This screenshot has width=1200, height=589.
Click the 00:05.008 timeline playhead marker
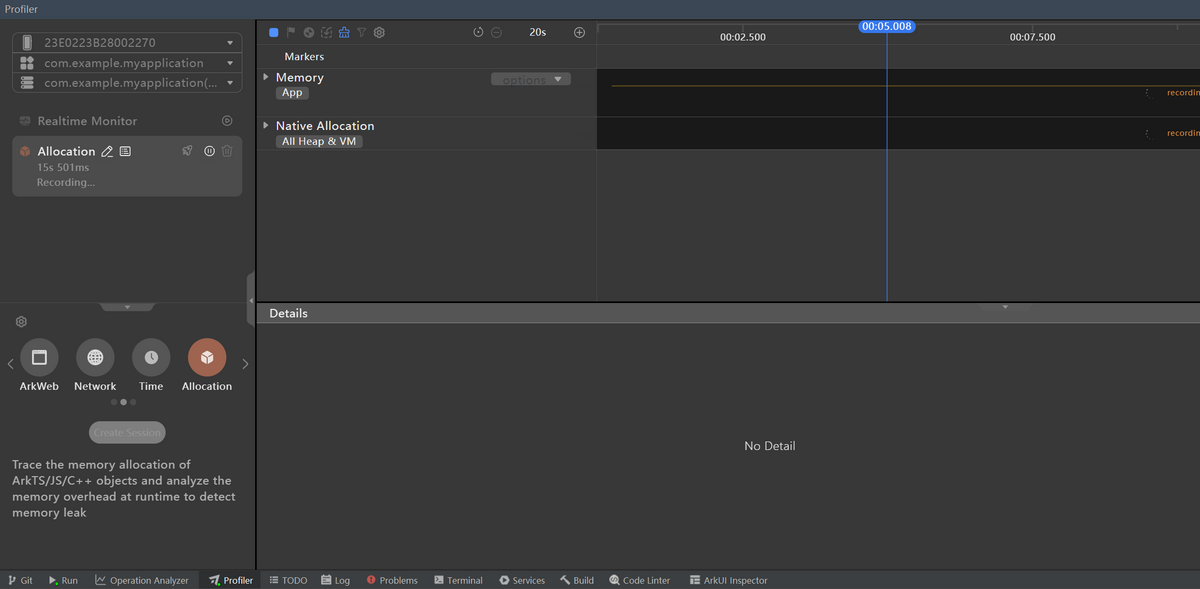click(x=886, y=26)
